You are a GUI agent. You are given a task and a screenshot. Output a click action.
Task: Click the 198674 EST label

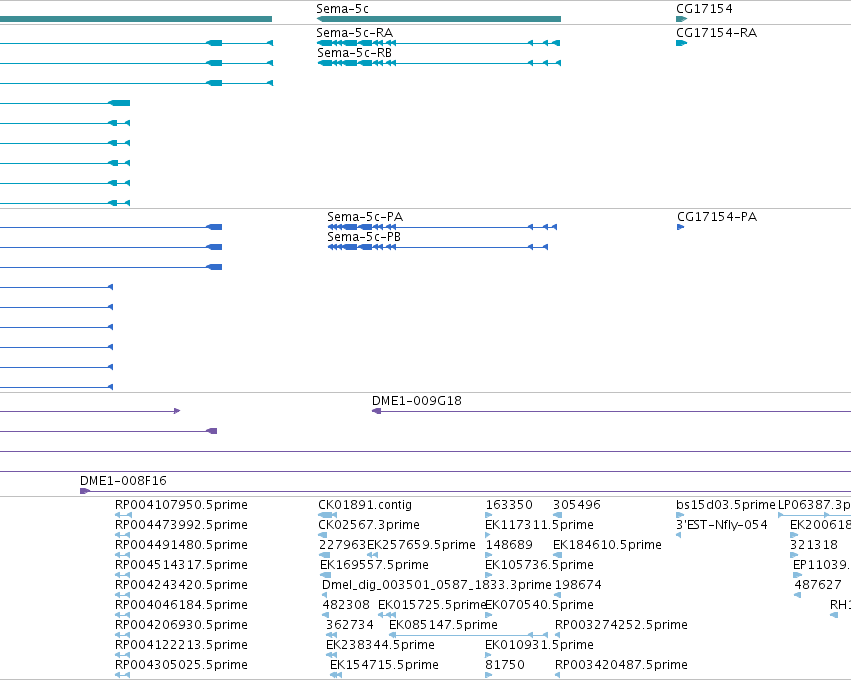[578, 584]
